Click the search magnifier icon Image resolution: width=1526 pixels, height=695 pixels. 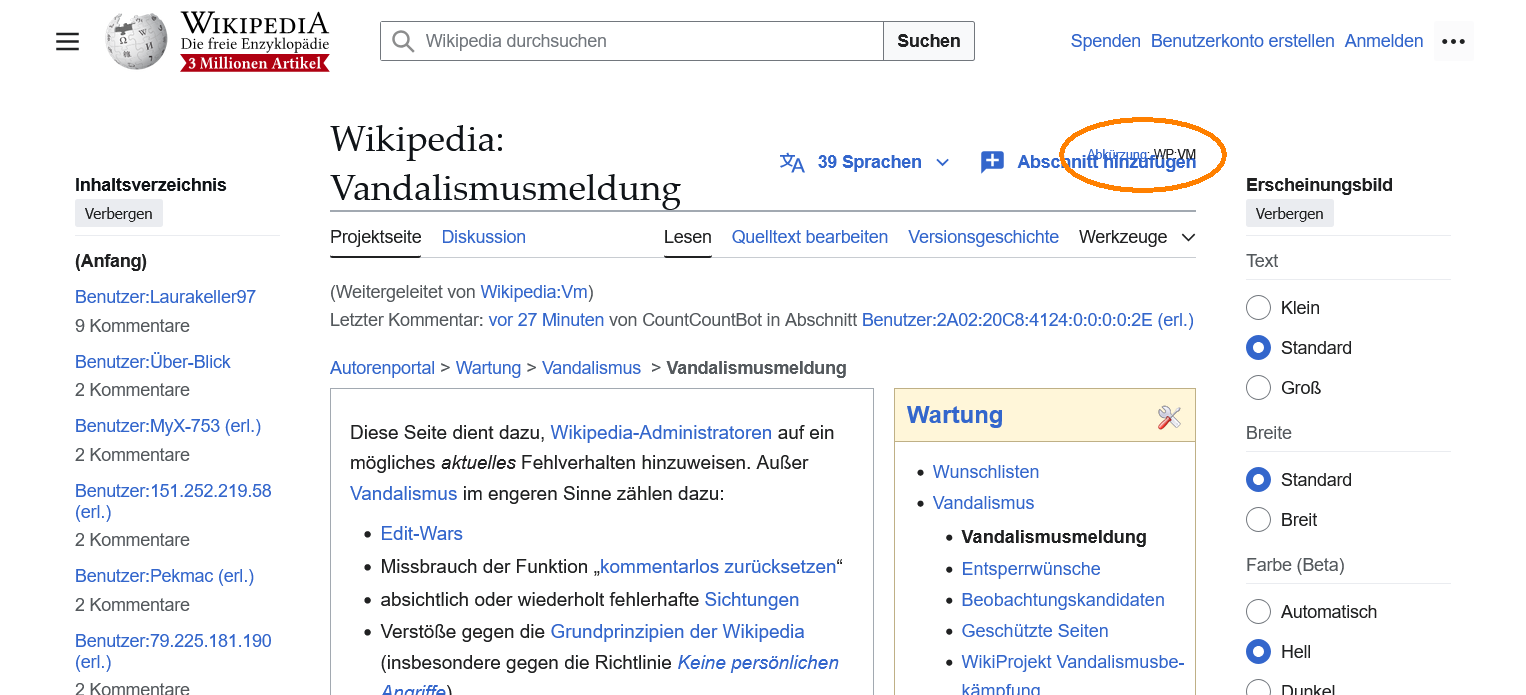(403, 41)
